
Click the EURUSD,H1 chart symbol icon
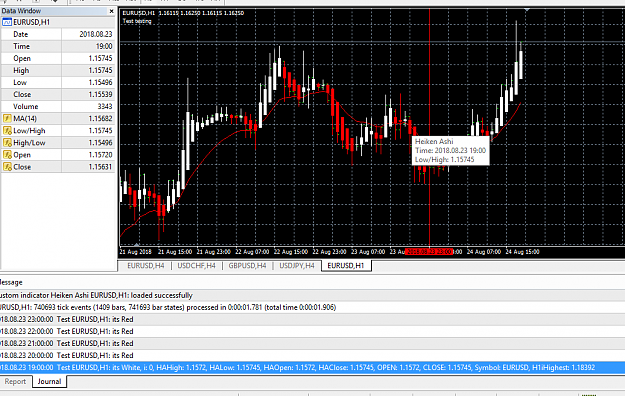click(7, 22)
